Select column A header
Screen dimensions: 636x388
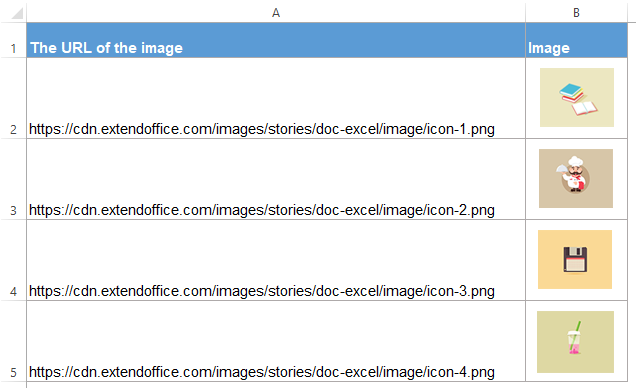tap(276, 13)
